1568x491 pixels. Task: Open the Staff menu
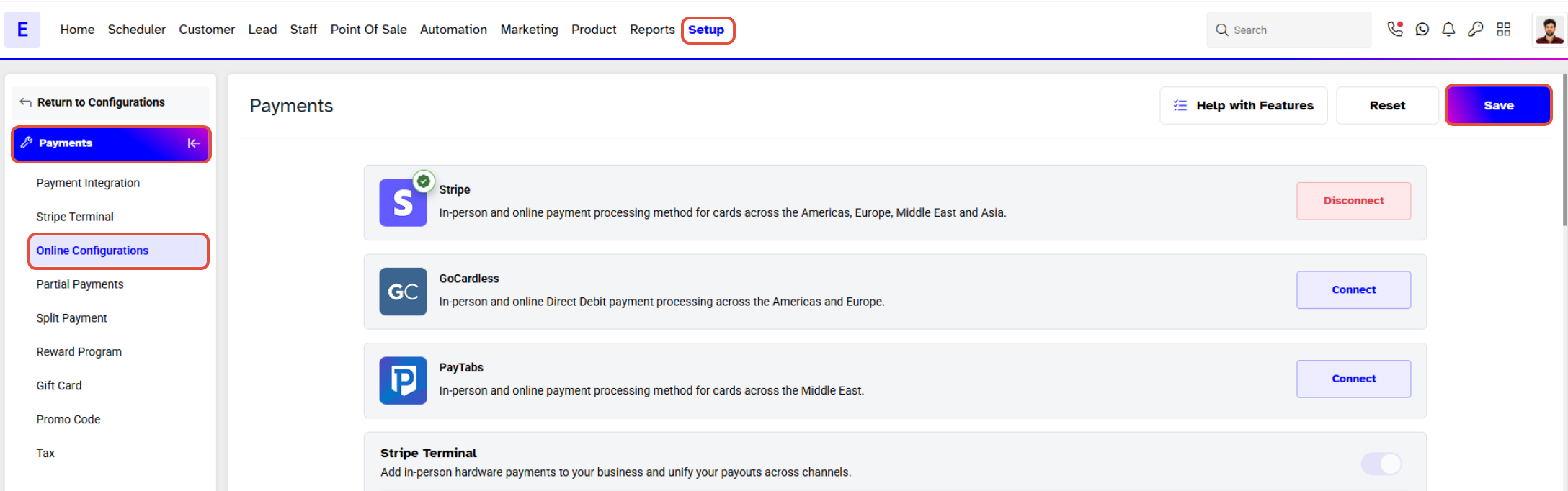pos(303,30)
